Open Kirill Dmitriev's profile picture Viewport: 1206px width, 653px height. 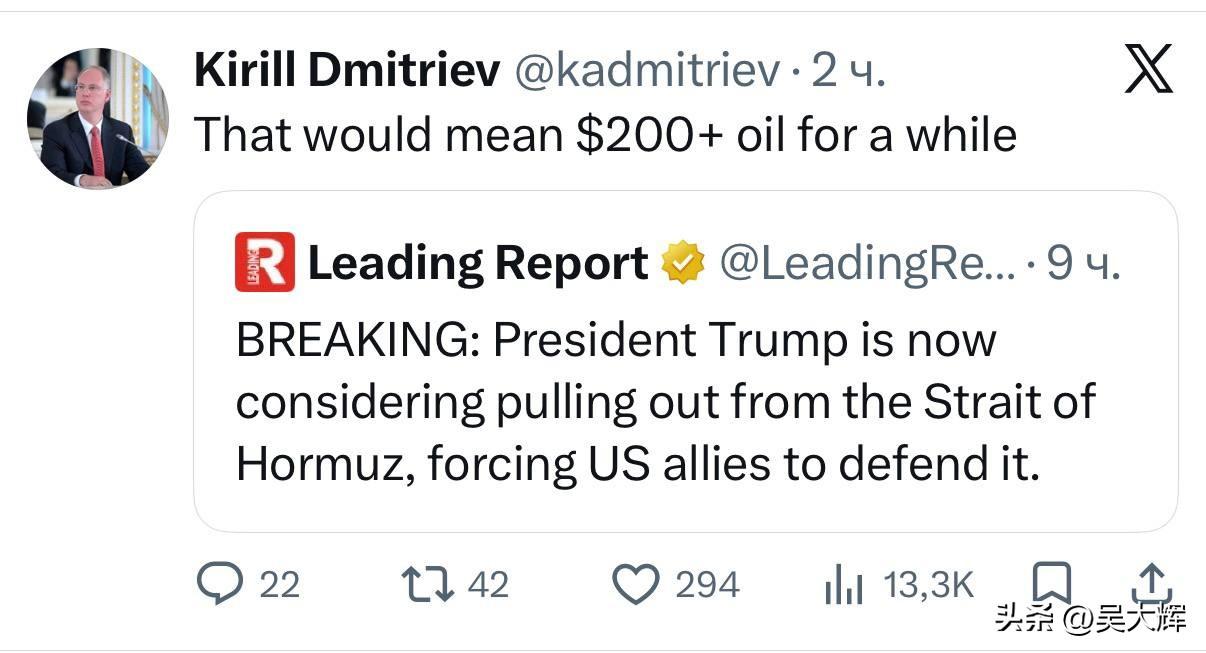97,118
